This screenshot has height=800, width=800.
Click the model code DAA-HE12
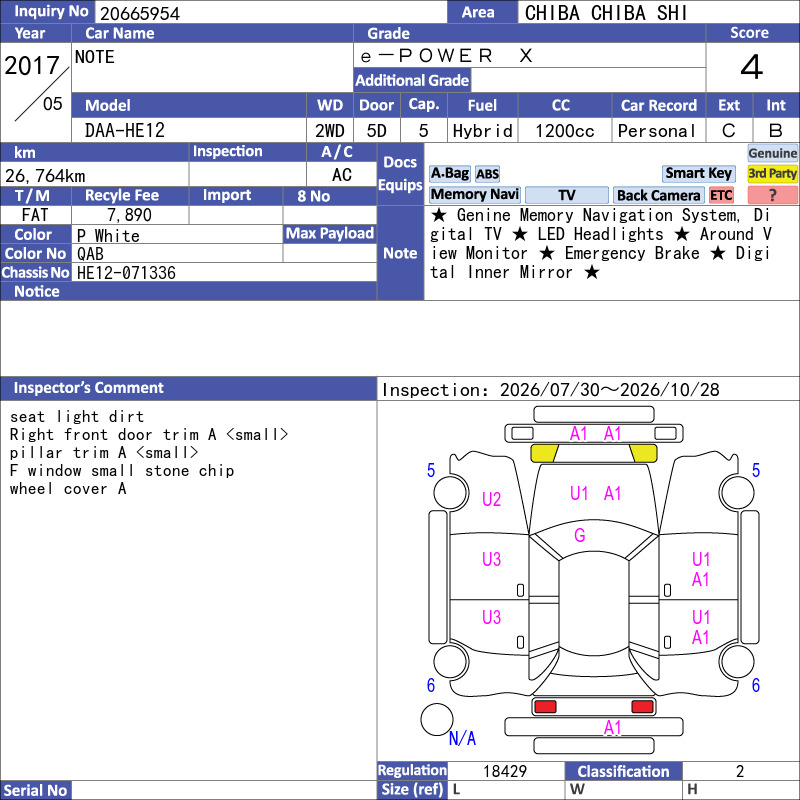[x=124, y=131]
